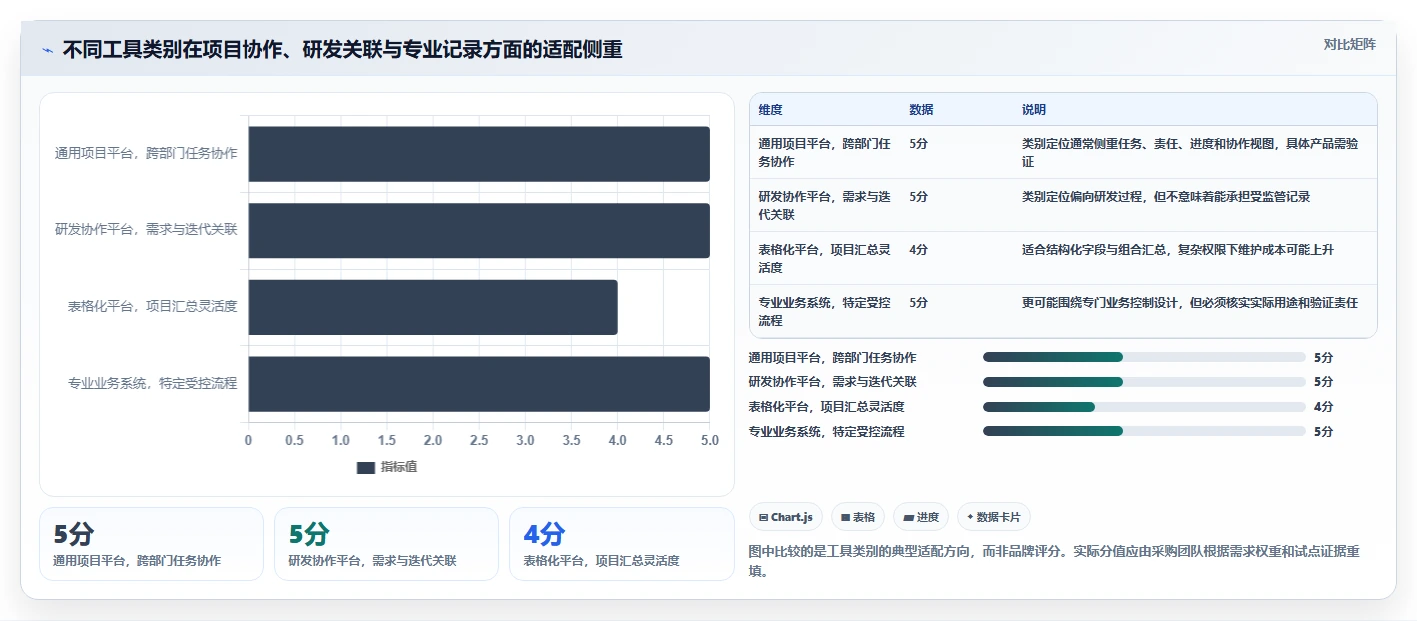Image resolution: width=1417 pixels, height=621 pixels.
Task: Click table cell 研发协作平台，需求与迭代关联
Action: tap(824, 205)
